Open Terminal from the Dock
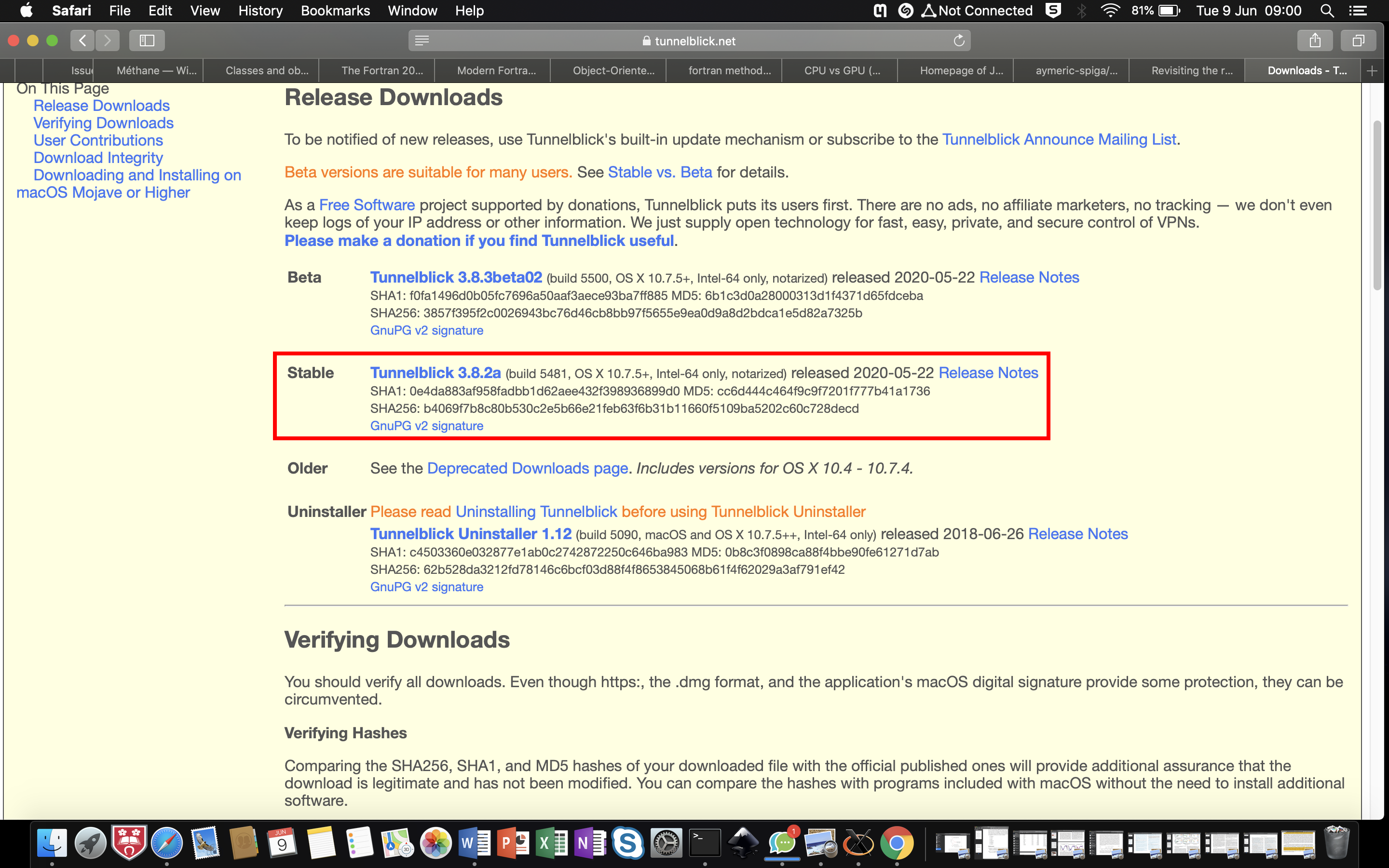 tap(704, 843)
